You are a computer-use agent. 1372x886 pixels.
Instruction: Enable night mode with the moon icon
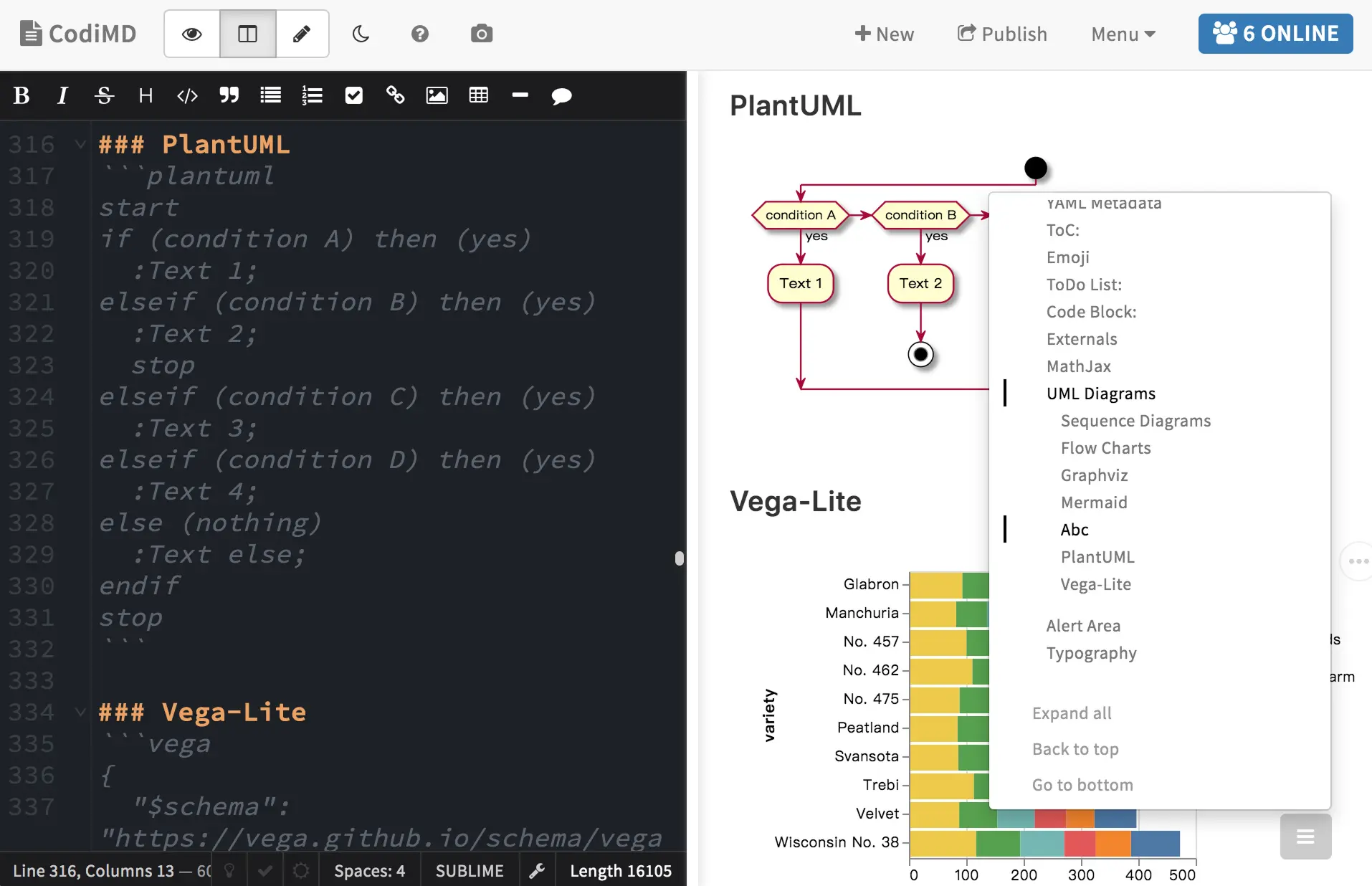(x=360, y=34)
